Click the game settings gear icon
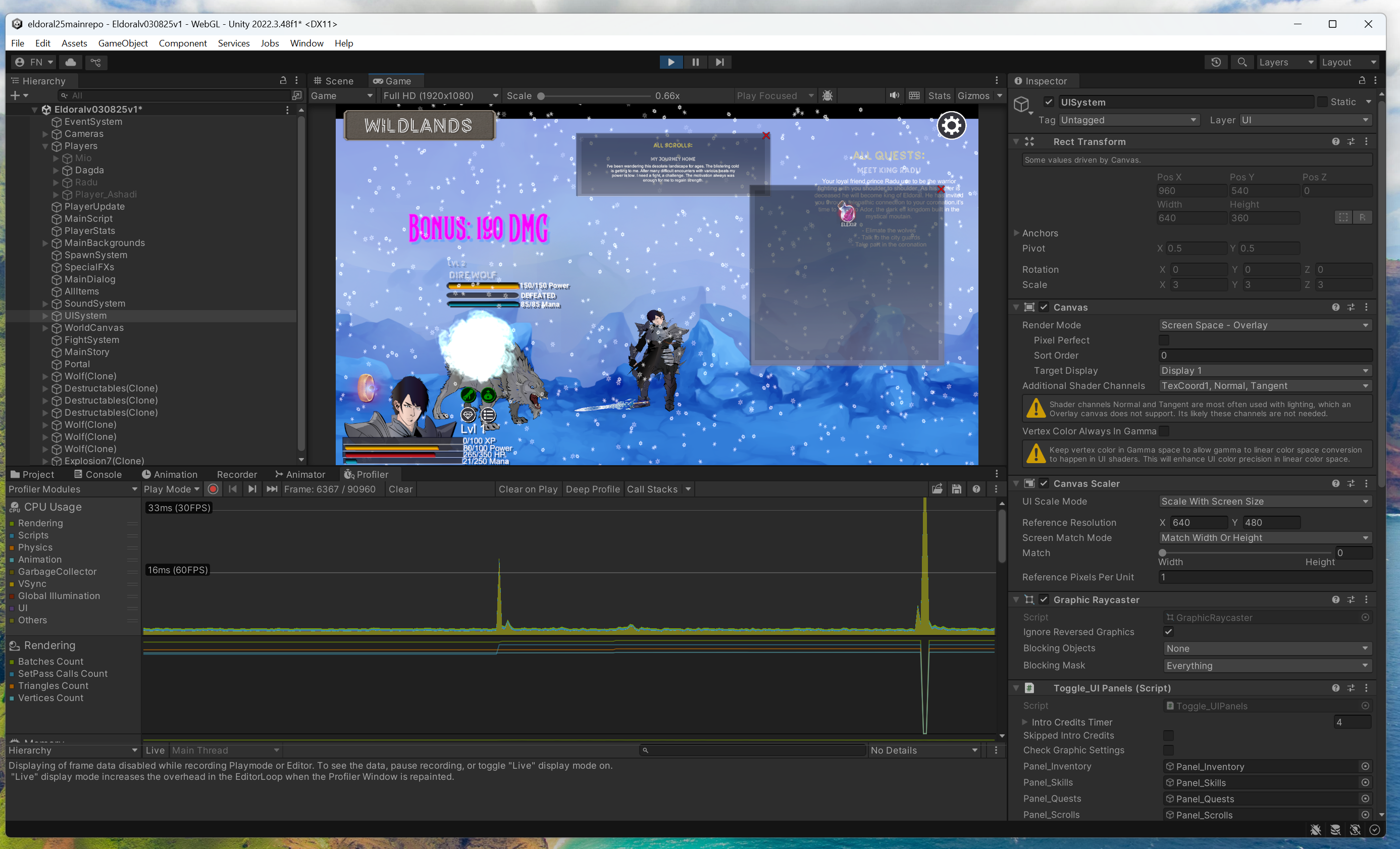 click(x=951, y=126)
